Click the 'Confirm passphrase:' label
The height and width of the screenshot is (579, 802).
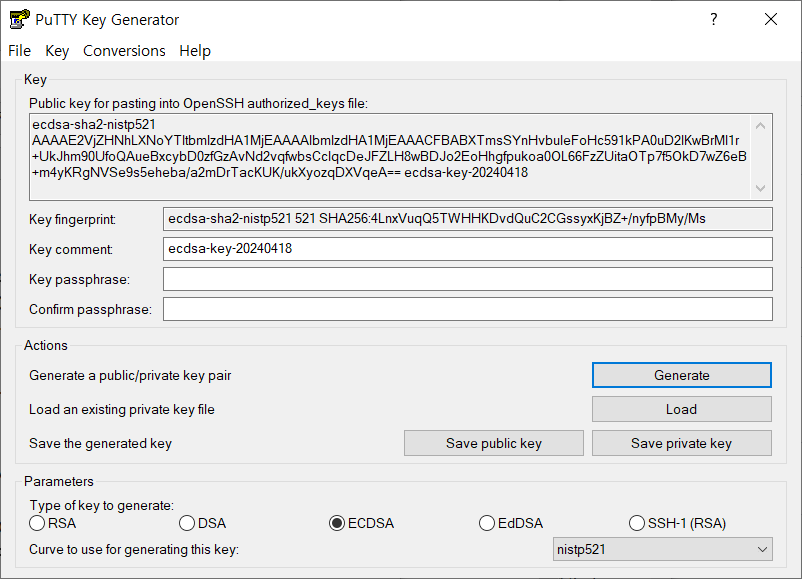pos(91,309)
